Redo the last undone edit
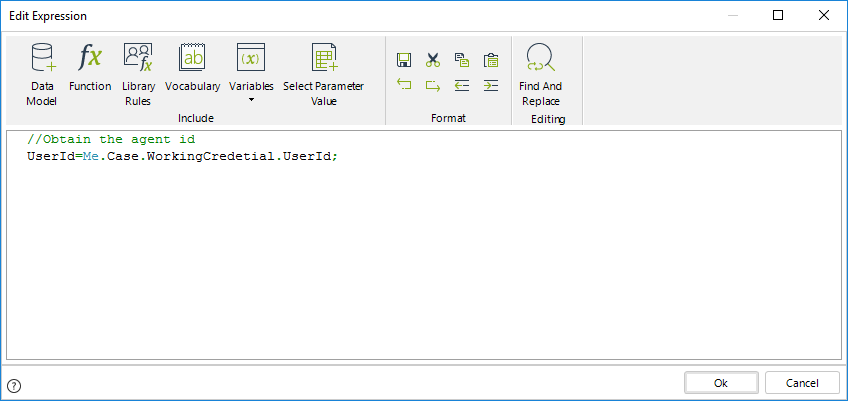This screenshot has width=848, height=401. (x=433, y=86)
